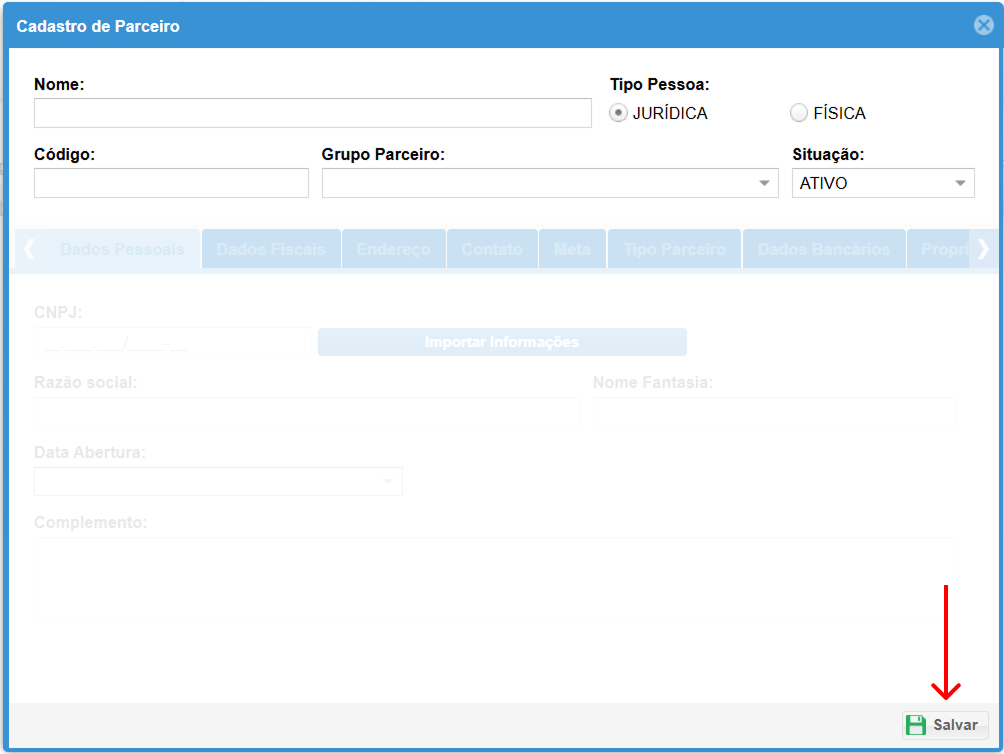1004x754 pixels.
Task: Click the Salvar button with the floppy disk icon
Action: 944,725
